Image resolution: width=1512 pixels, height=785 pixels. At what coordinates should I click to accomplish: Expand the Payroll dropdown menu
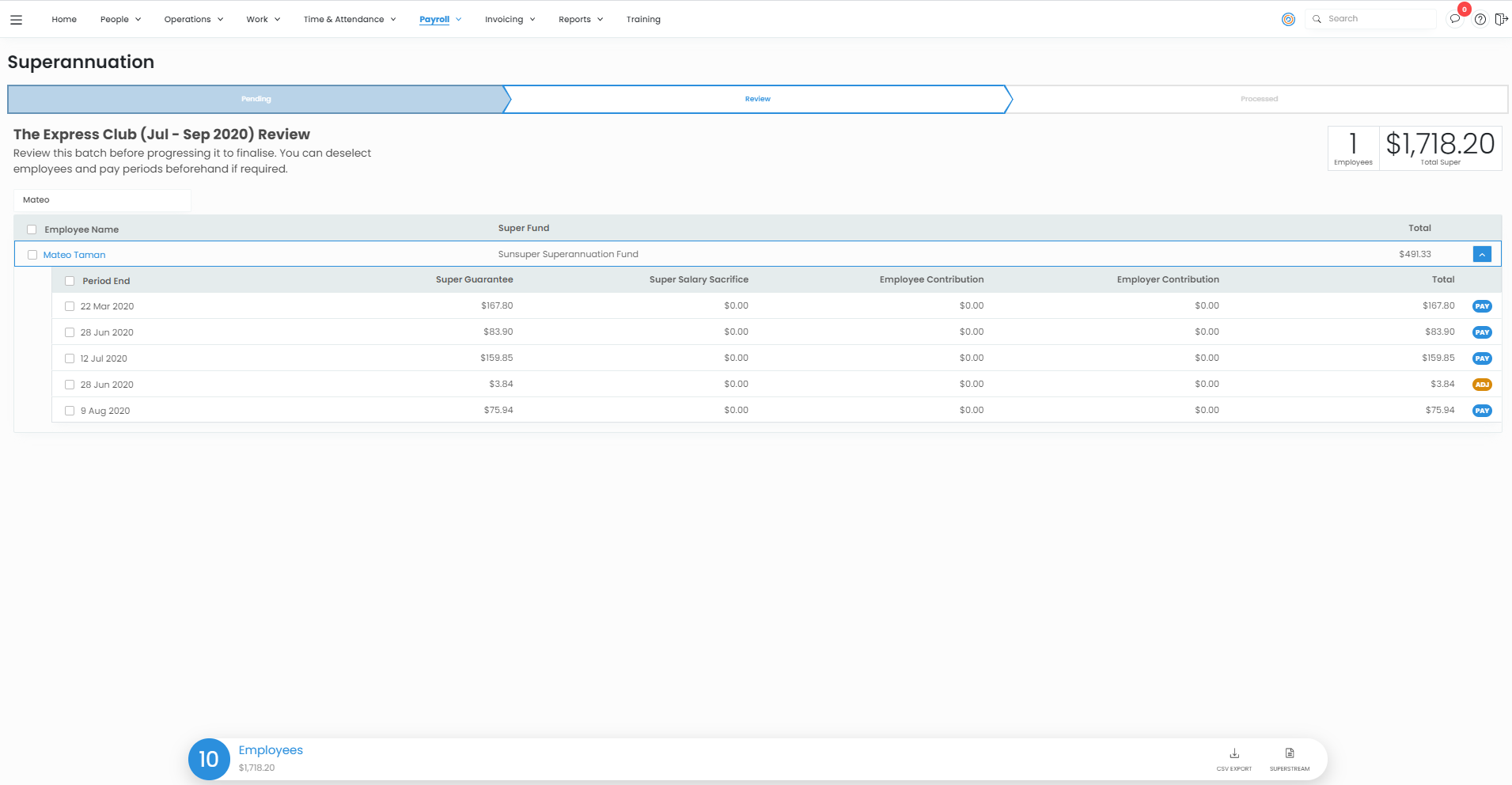click(440, 19)
